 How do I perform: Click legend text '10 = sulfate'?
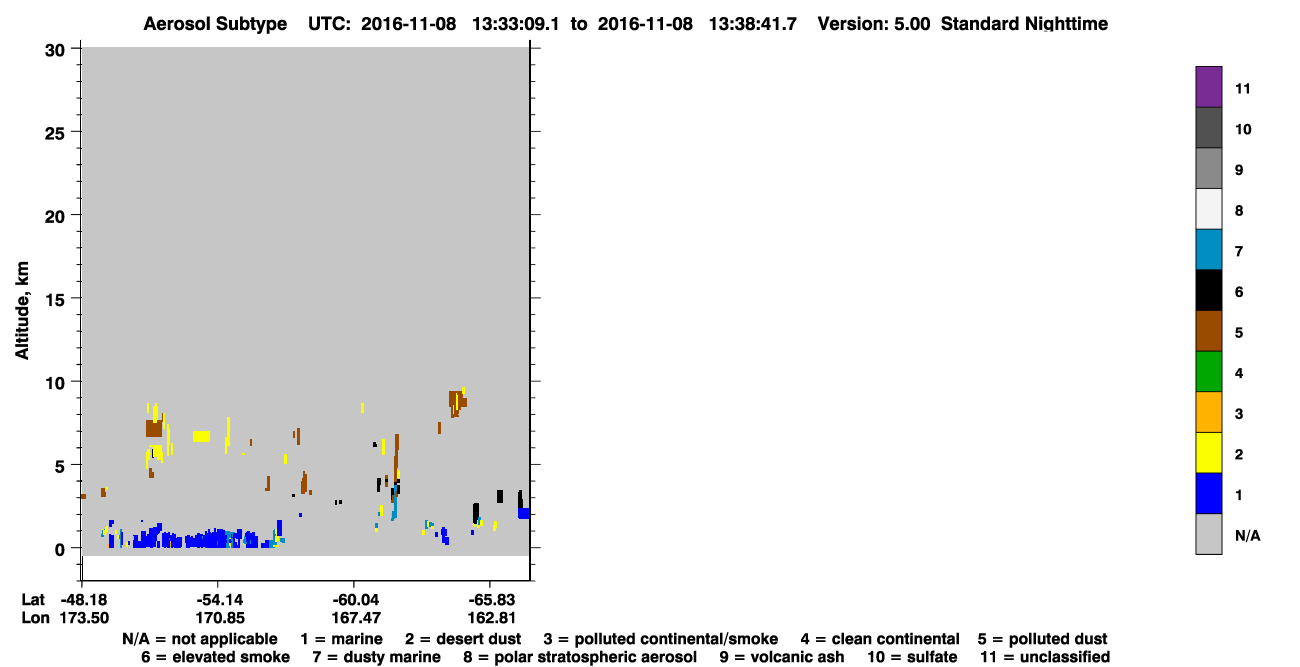point(911,657)
